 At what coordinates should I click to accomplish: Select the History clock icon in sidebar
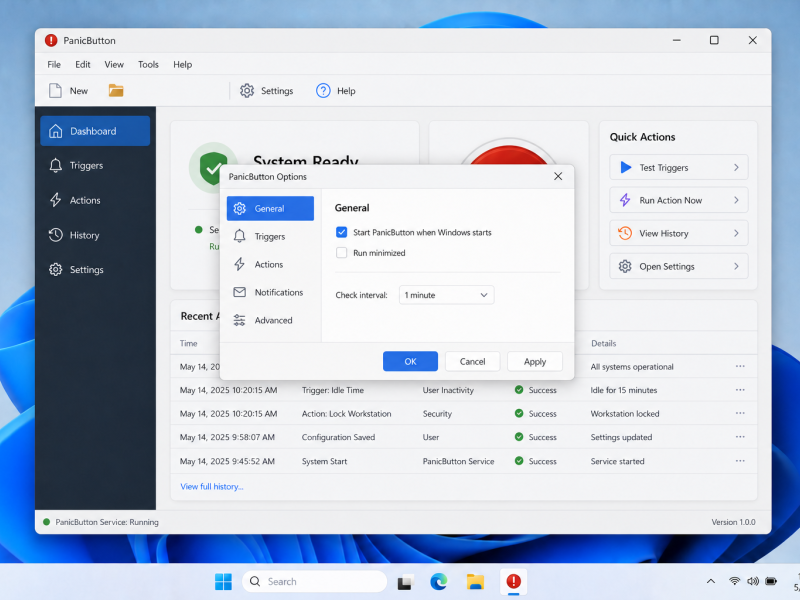[56, 235]
